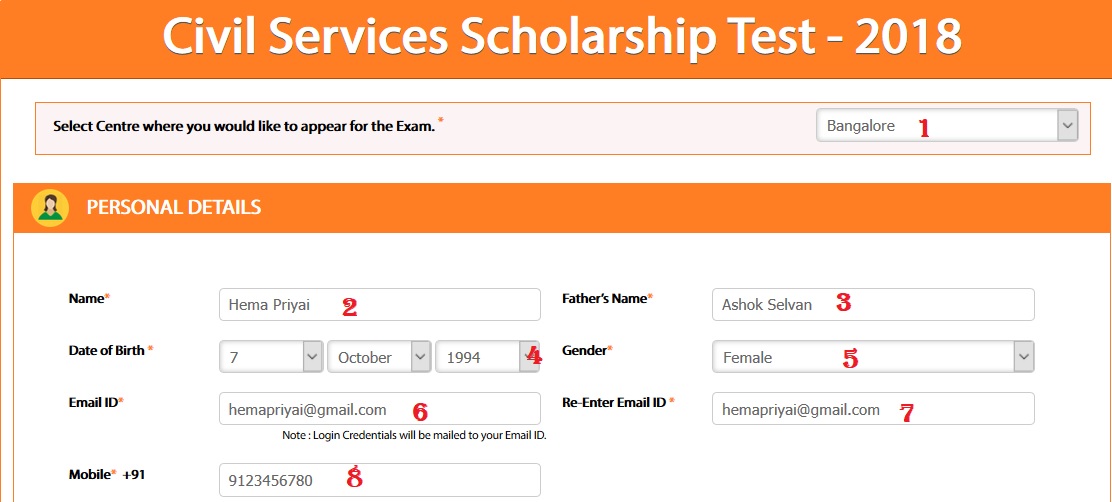Image resolution: width=1112 pixels, height=502 pixels.
Task: Click the arrow on the Gender dropdown
Action: click(x=1023, y=357)
